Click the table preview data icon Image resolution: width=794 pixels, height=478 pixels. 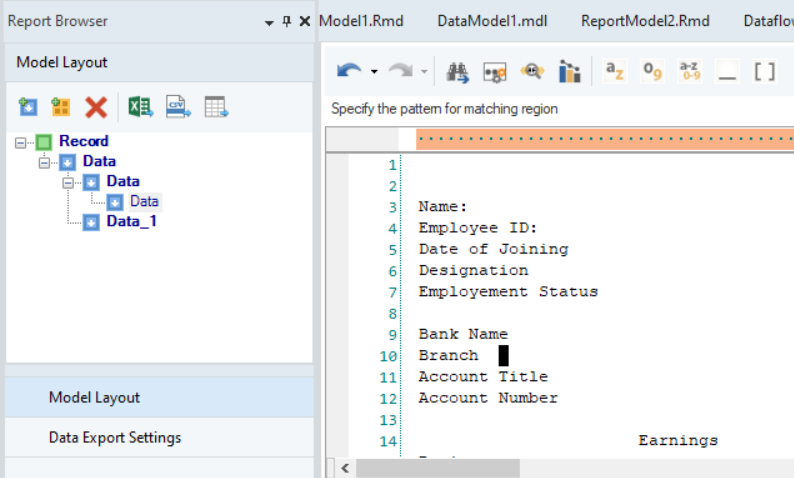click(216, 107)
